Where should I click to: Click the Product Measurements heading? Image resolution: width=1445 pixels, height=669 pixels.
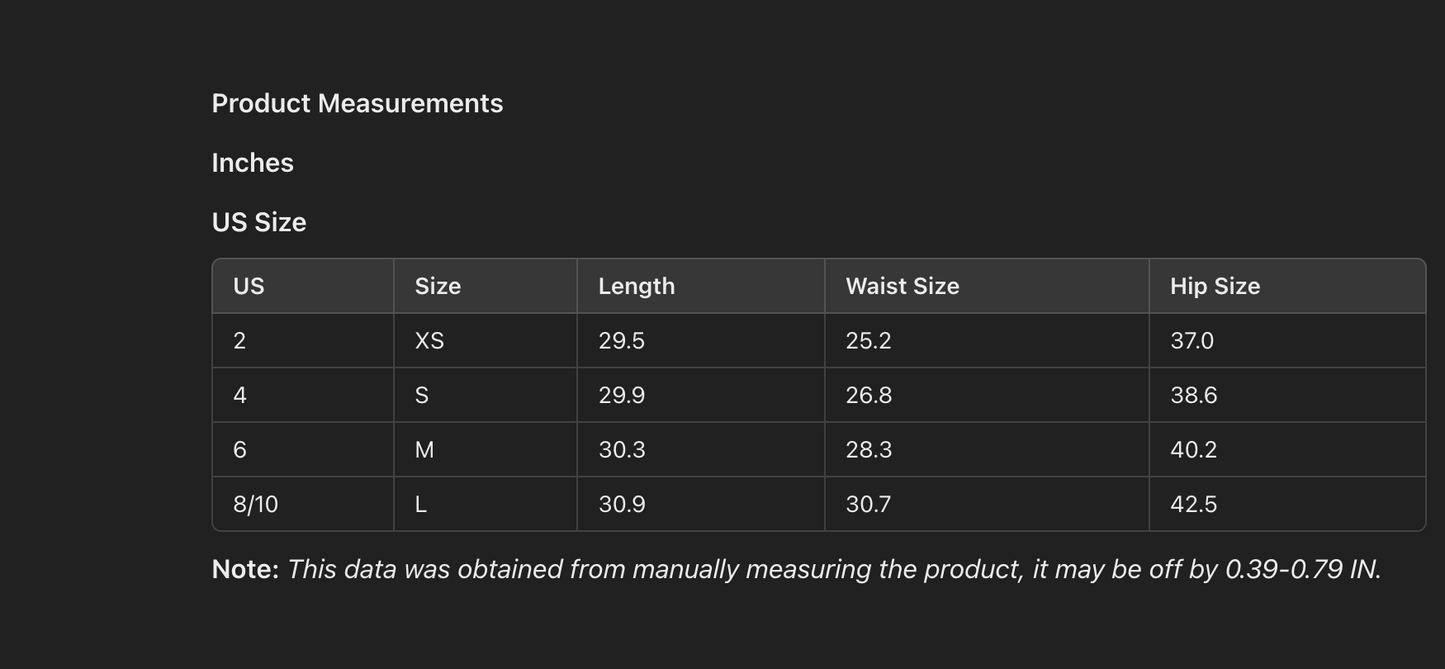click(357, 104)
